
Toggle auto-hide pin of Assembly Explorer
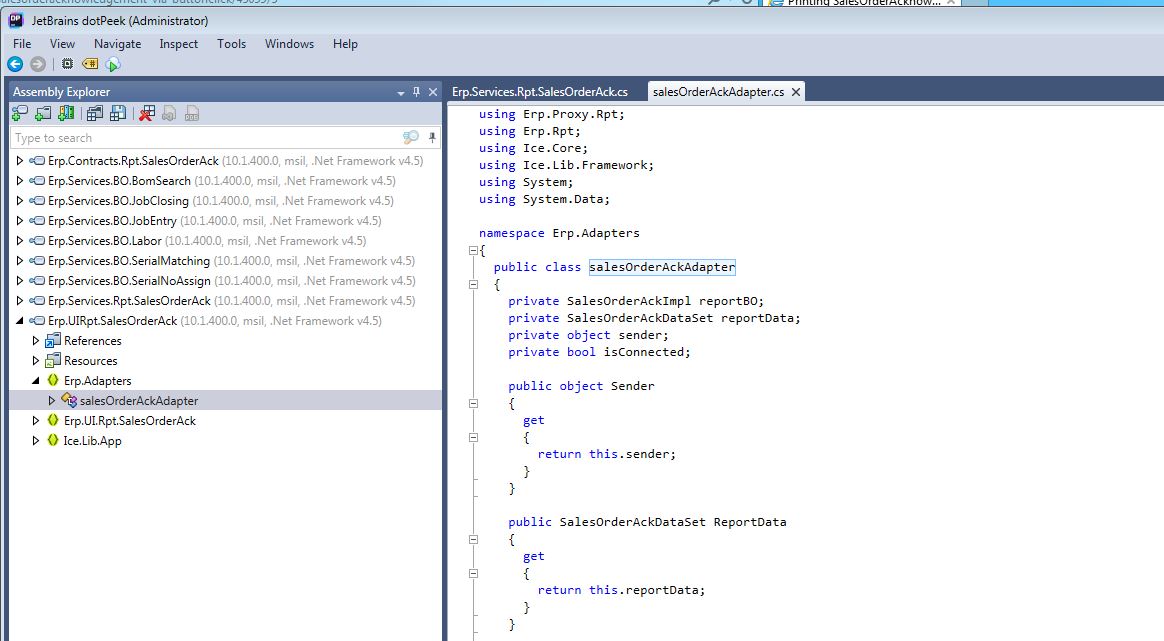point(416,92)
